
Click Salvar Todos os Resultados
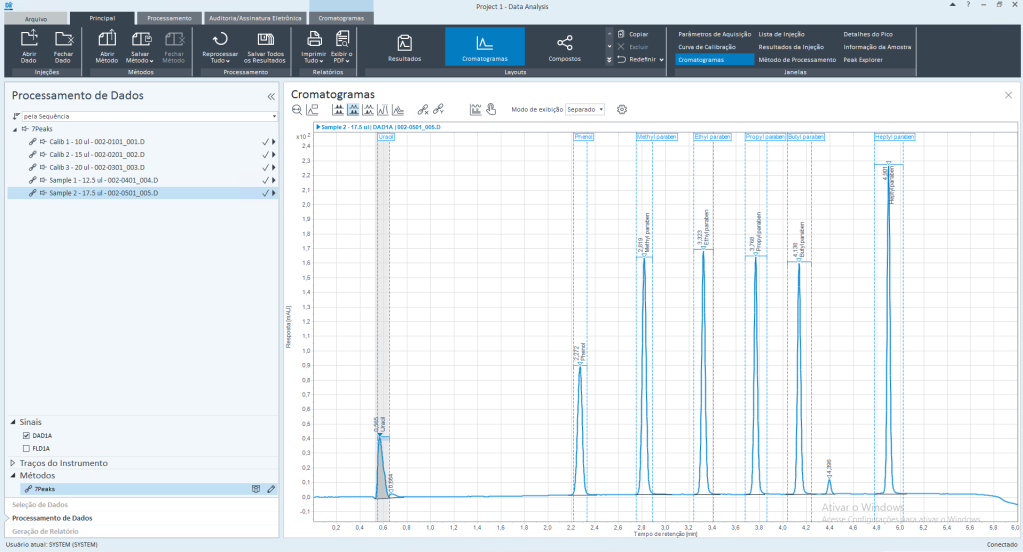pos(265,46)
